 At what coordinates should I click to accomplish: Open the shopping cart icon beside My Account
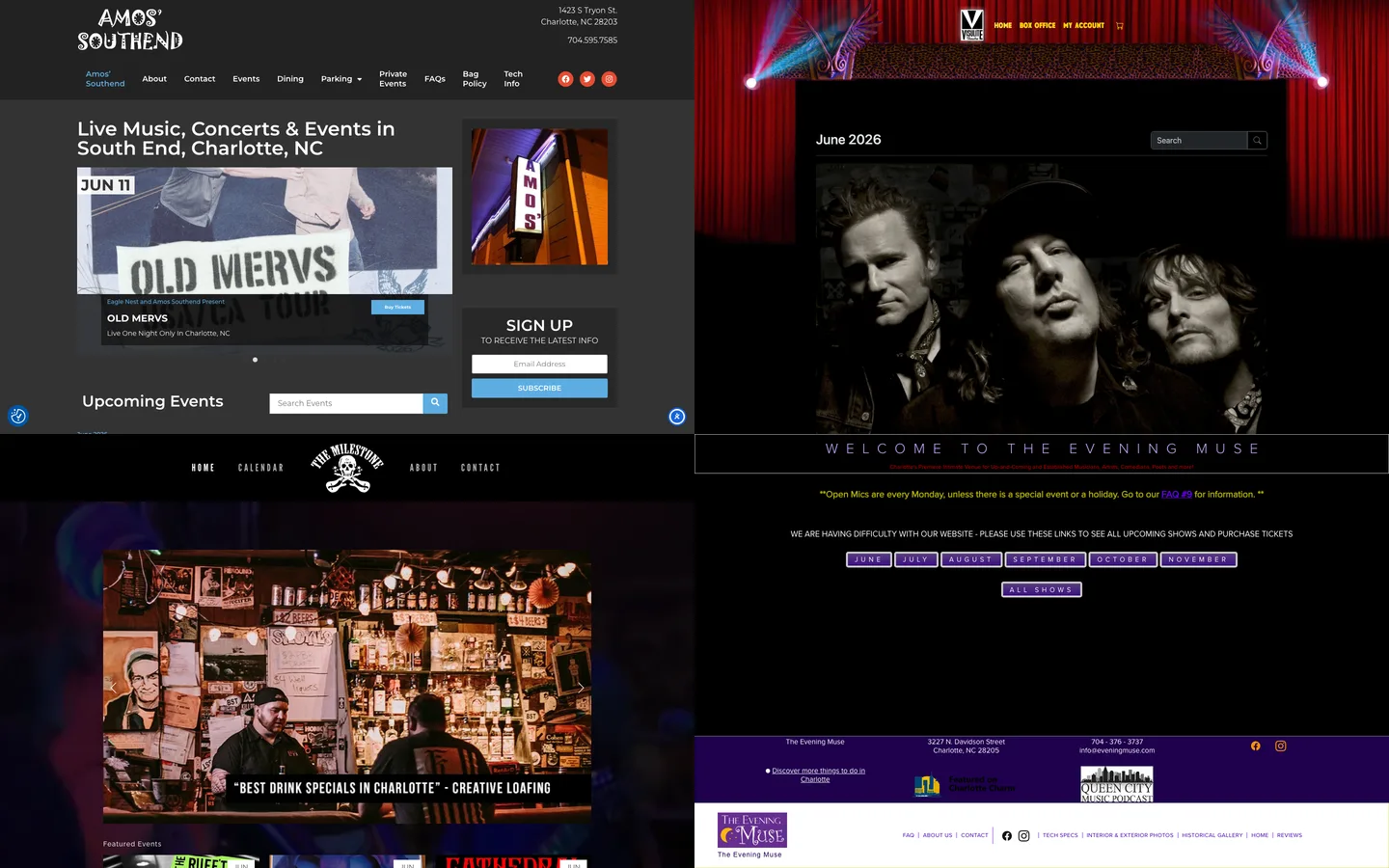(x=1120, y=26)
